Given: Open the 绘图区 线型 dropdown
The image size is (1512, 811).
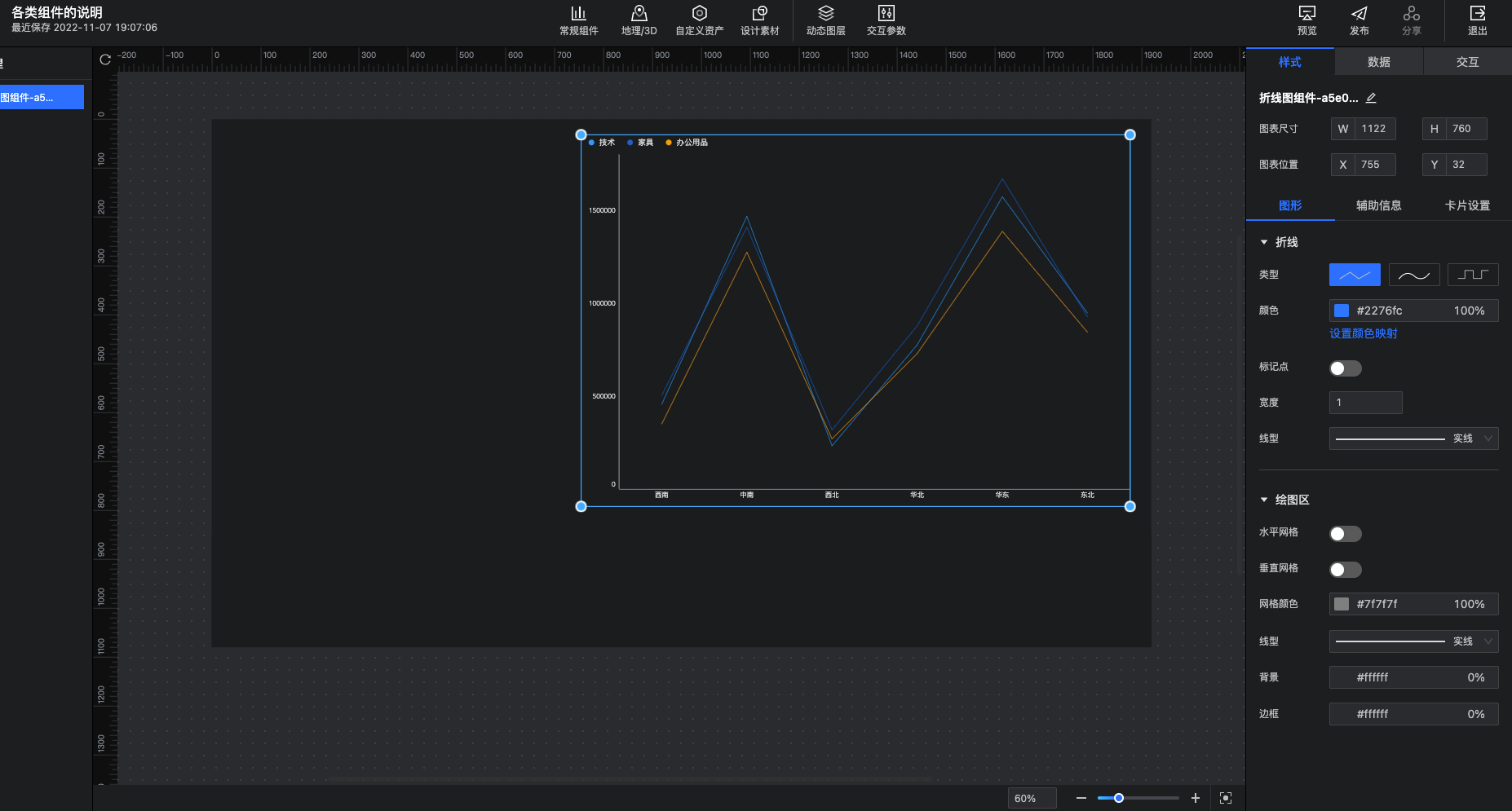Looking at the screenshot, I should coord(1413,641).
